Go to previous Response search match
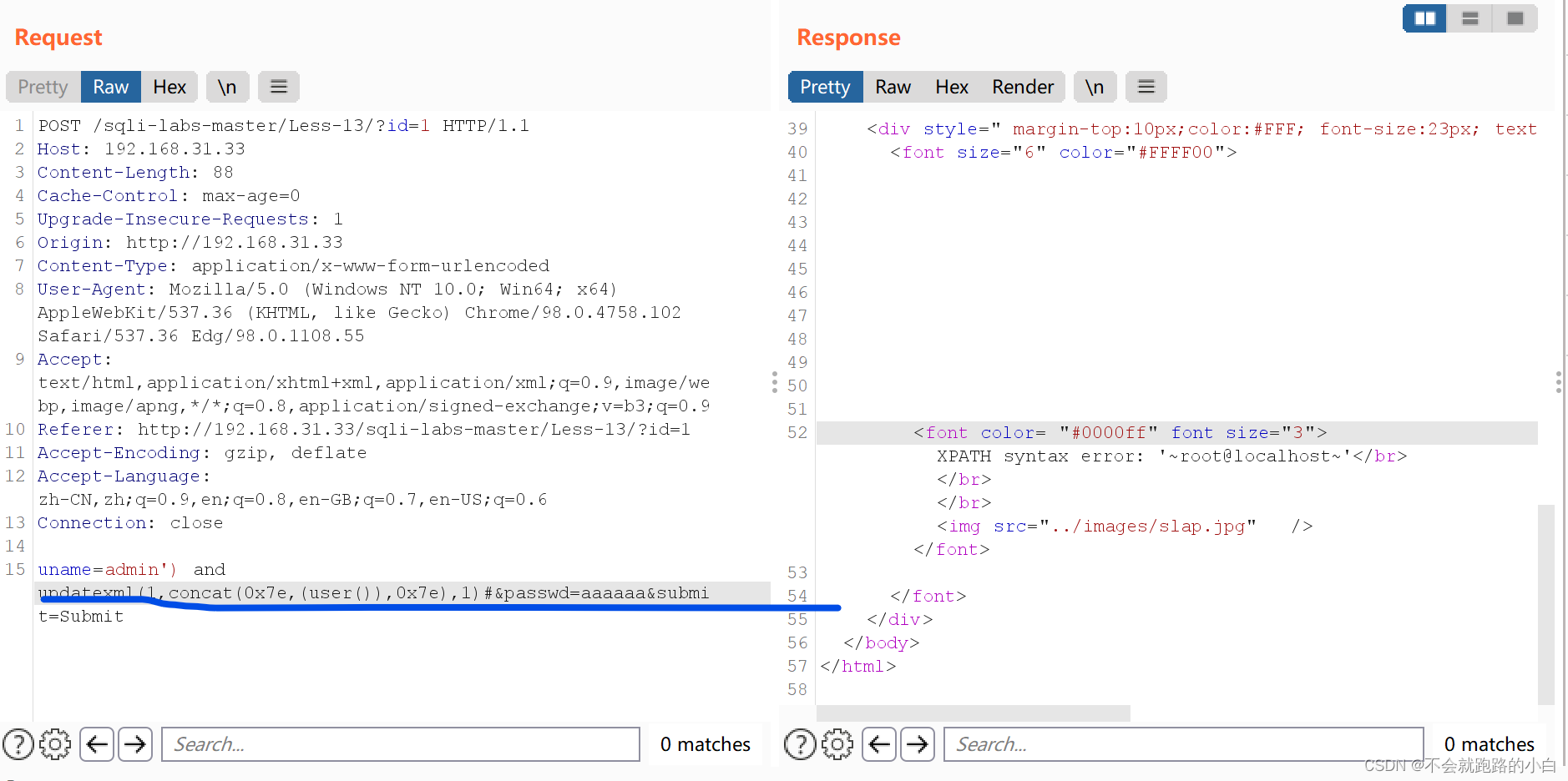This screenshot has width=1568, height=781. tap(879, 744)
